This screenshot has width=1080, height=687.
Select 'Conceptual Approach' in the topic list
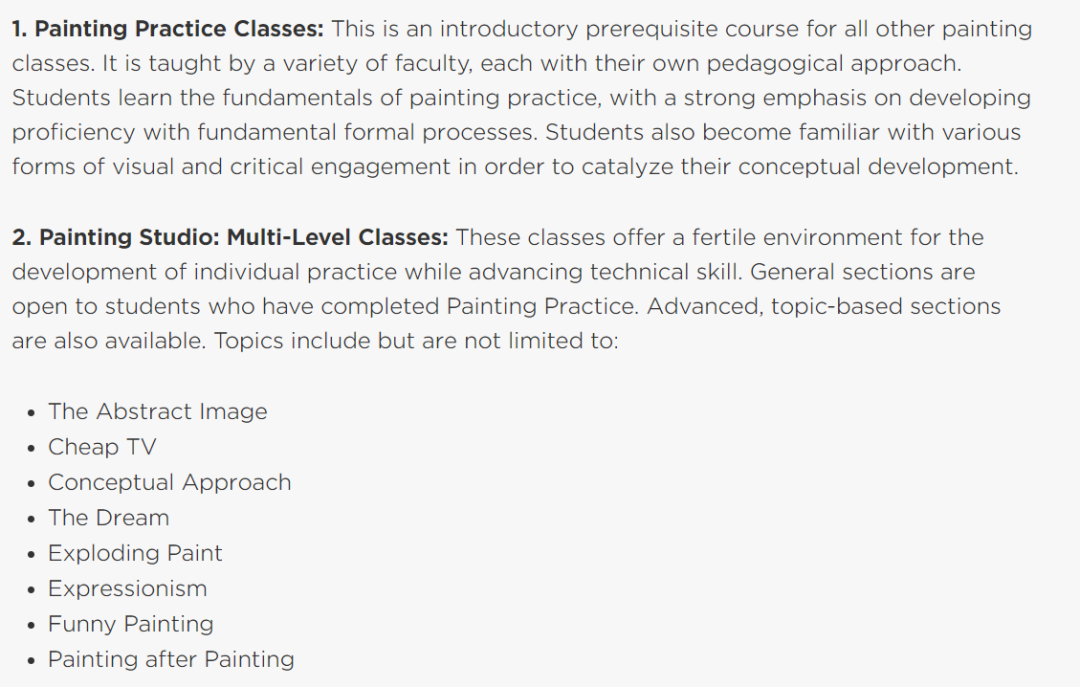pyautogui.click(x=170, y=482)
